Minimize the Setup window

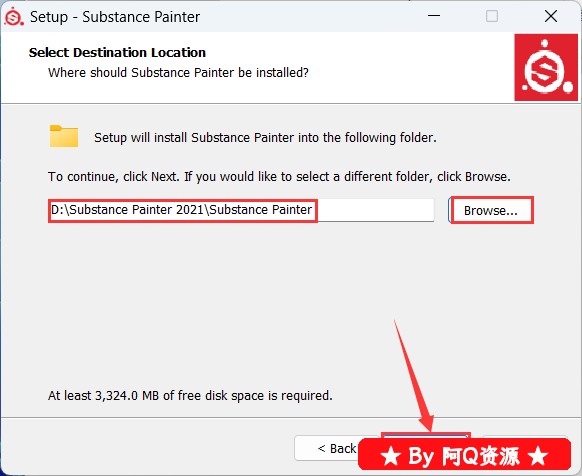[x=434, y=16]
